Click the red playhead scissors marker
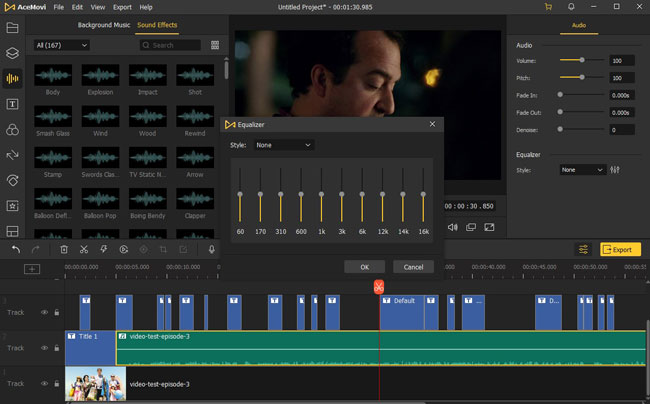Screen dimensions: 650x404 pyautogui.click(x=379, y=287)
